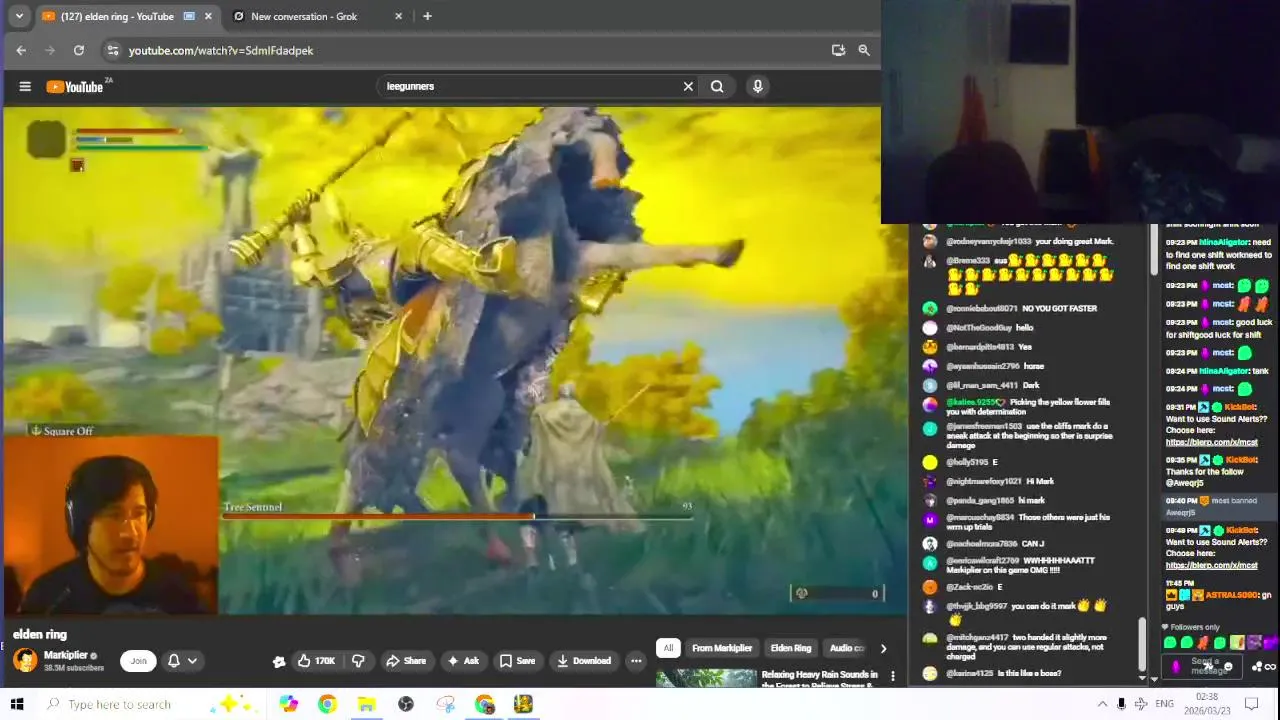Join the Markiplier channel membership

[x=138, y=660]
